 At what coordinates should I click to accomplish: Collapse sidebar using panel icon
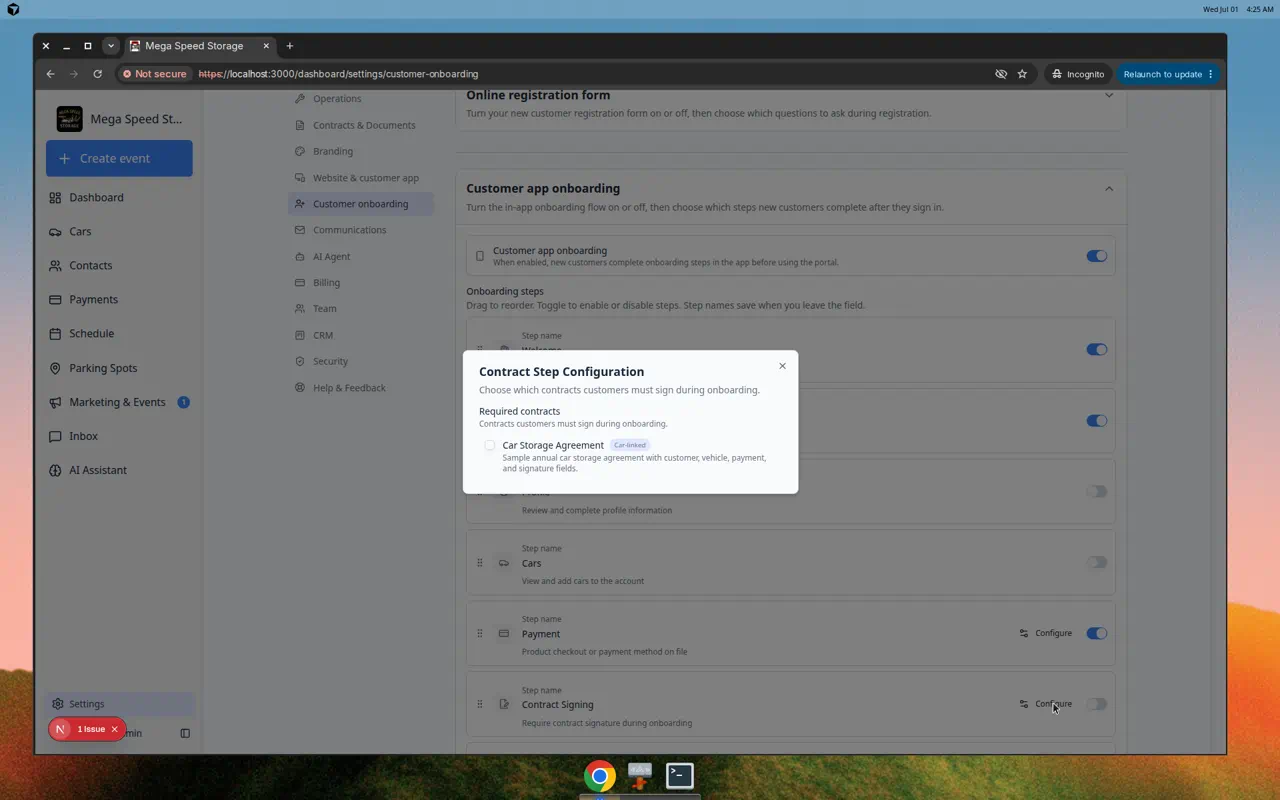[185, 733]
